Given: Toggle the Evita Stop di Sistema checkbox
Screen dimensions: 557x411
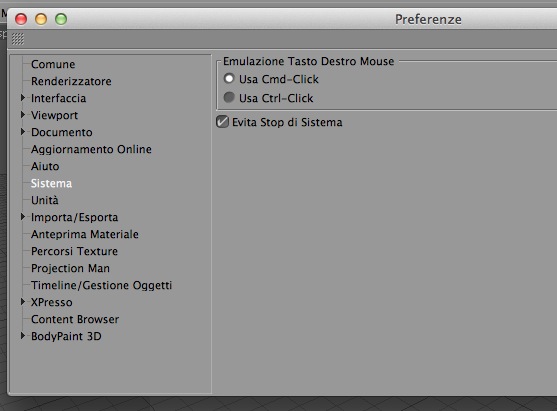Looking at the screenshot, I should (x=222, y=122).
